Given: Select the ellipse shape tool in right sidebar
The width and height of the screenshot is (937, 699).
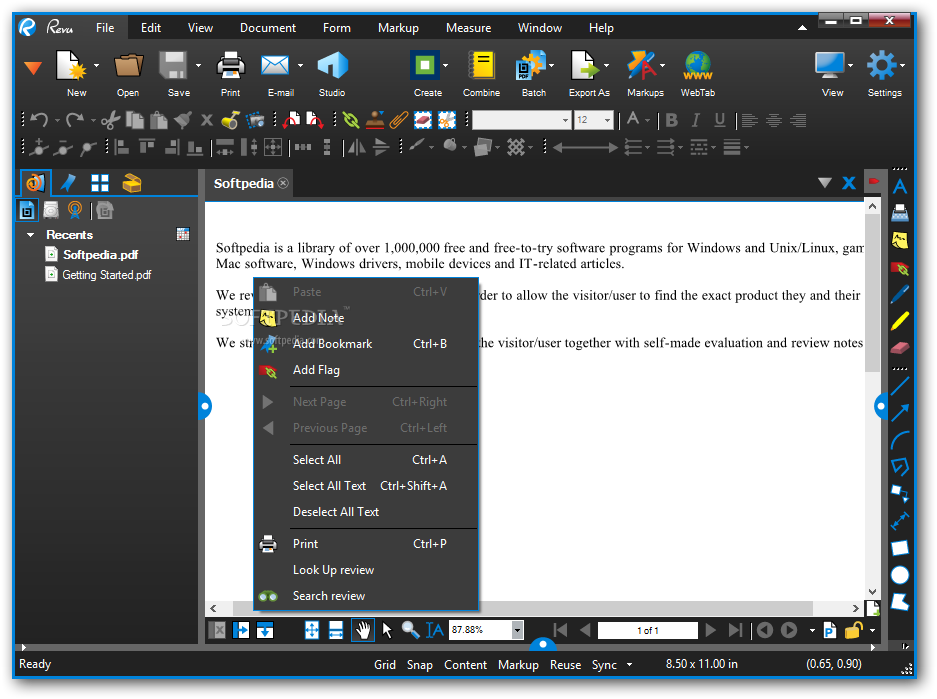Looking at the screenshot, I should click(900, 575).
